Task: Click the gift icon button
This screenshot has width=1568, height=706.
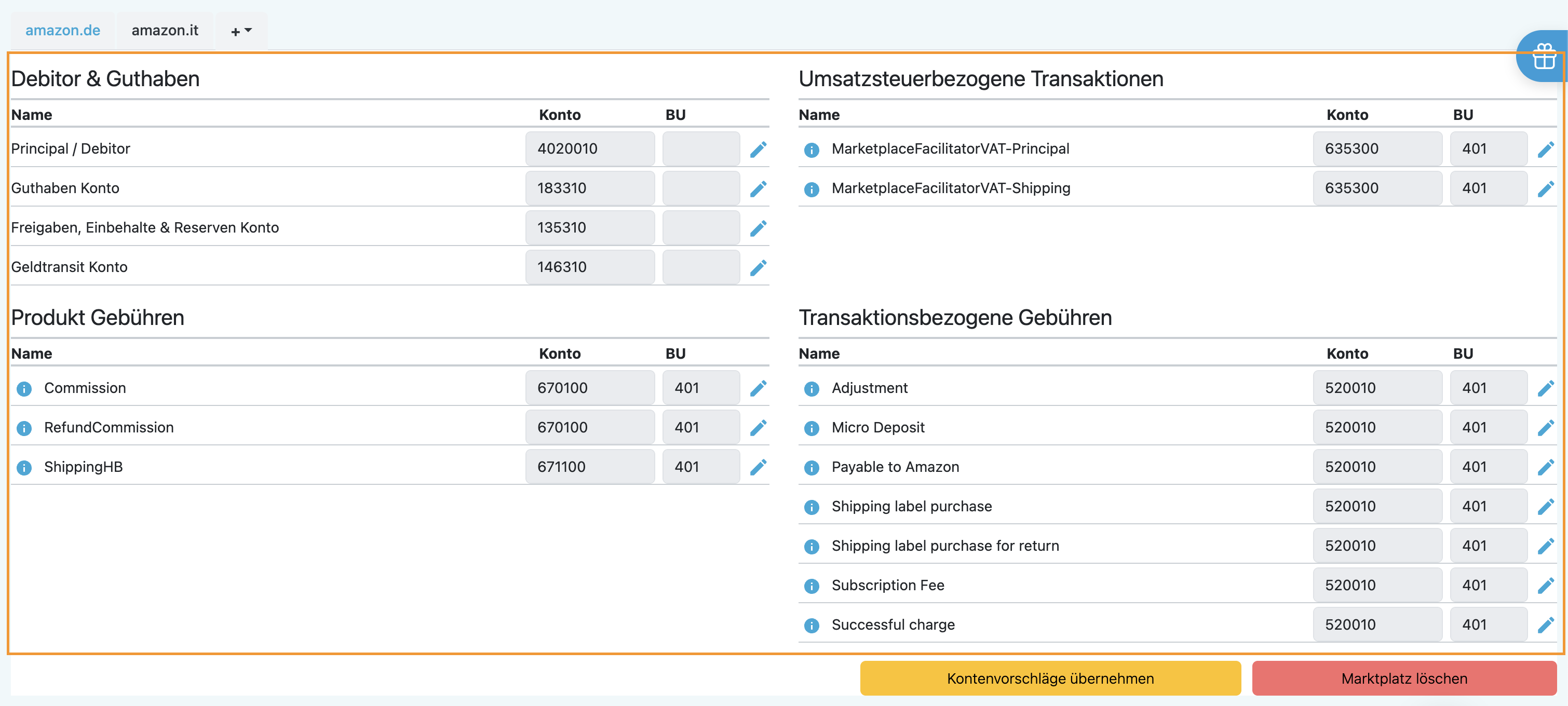Action: click(x=1544, y=57)
